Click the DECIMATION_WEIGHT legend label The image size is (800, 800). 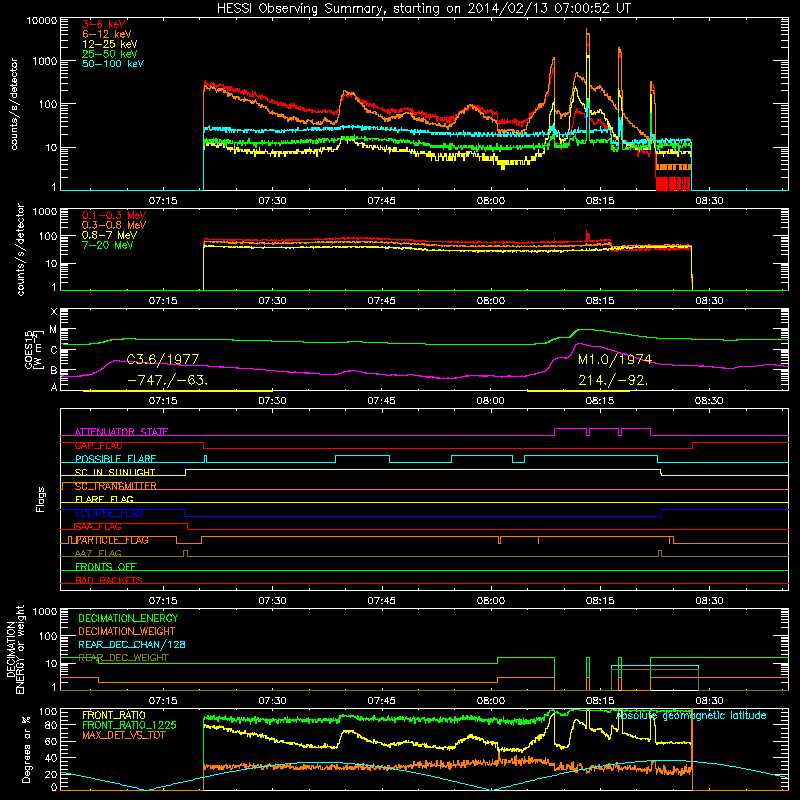coord(127,631)
